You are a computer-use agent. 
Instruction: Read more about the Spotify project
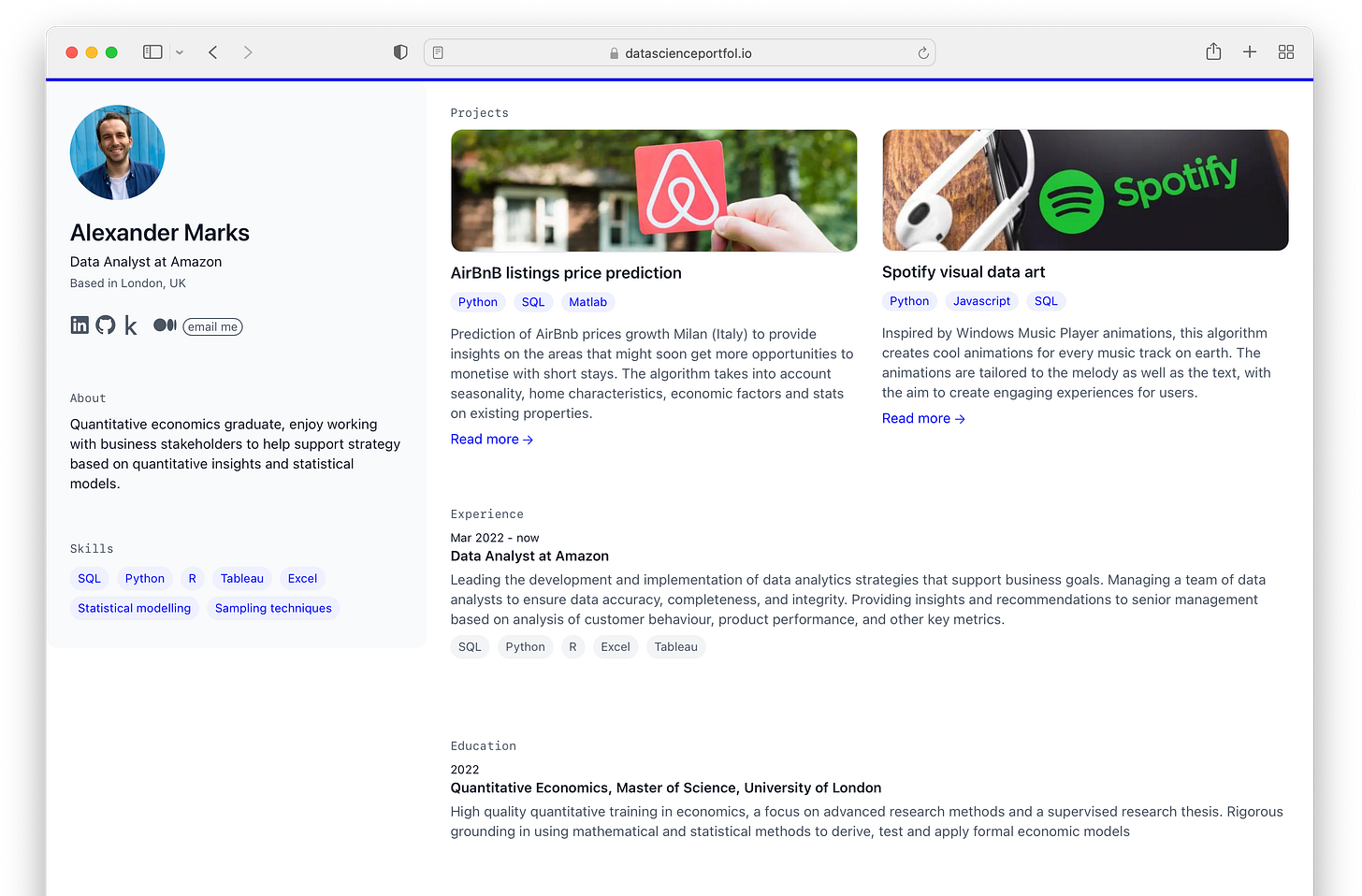point(923,419)
